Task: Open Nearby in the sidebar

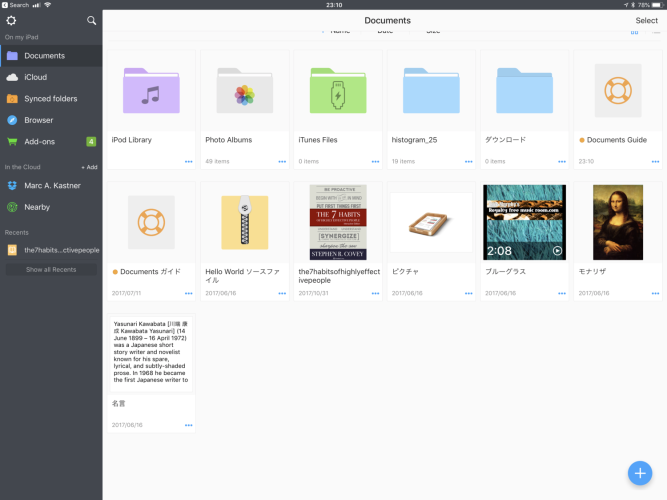Action: pyautogui.click(x=37, y=207)
